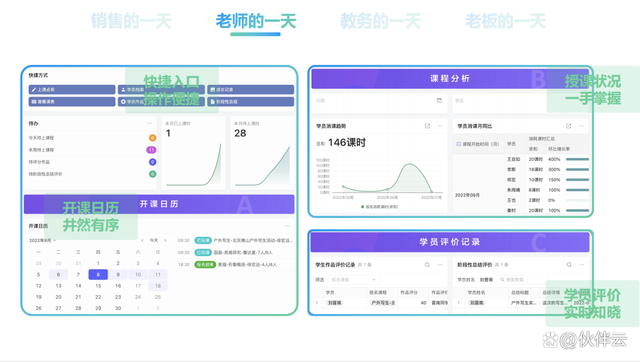640x362 pixels.
Task: Click the document icon on 阶段性总结 shortcut
Action: pyautogui.click(x=212, y=102)
